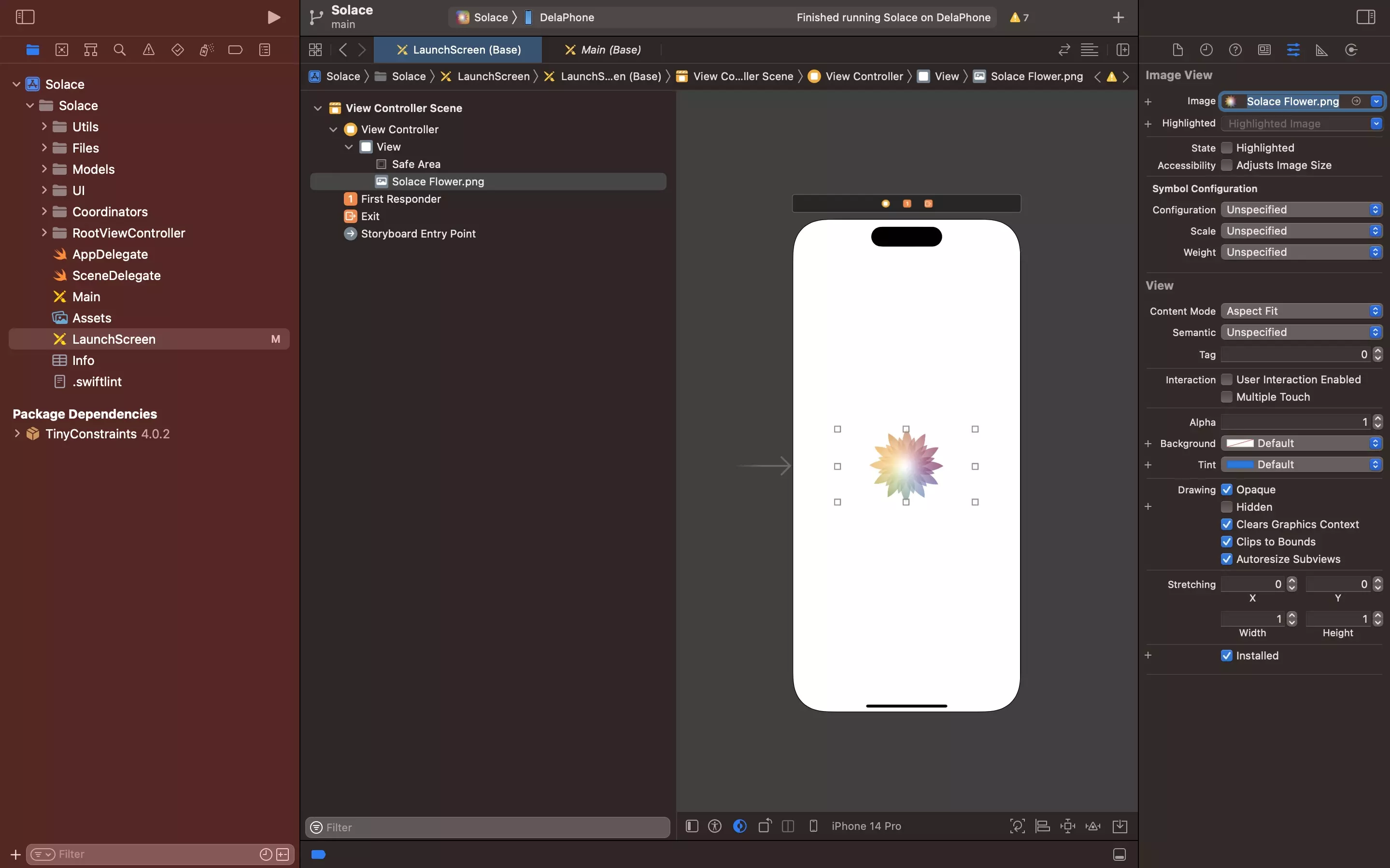This screenshot has width=1390, height=868.
Task: Open the Report navigator
Action: (x=265, y=50)
